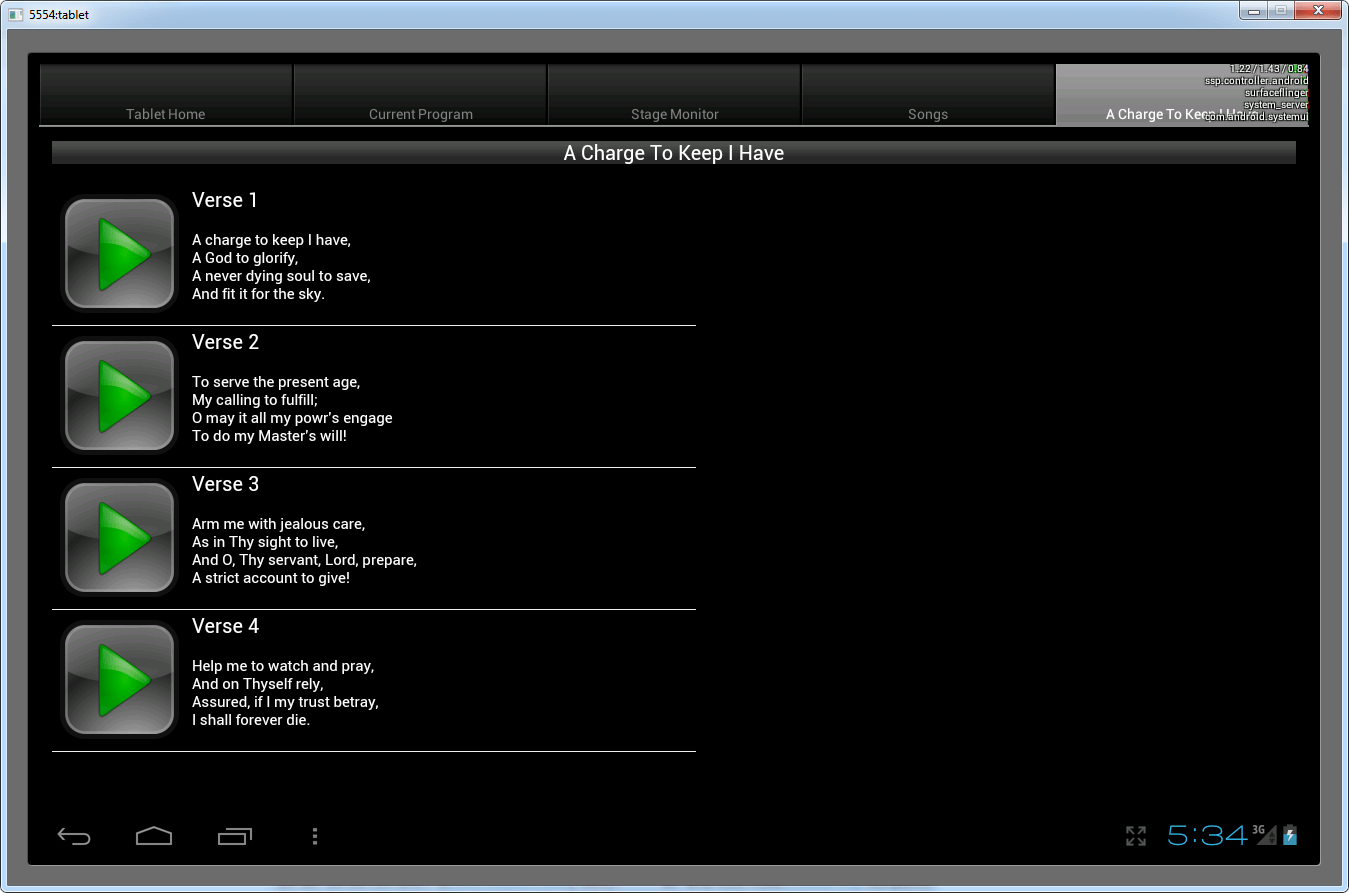Click the Verse 2 heading

(225, 342)
